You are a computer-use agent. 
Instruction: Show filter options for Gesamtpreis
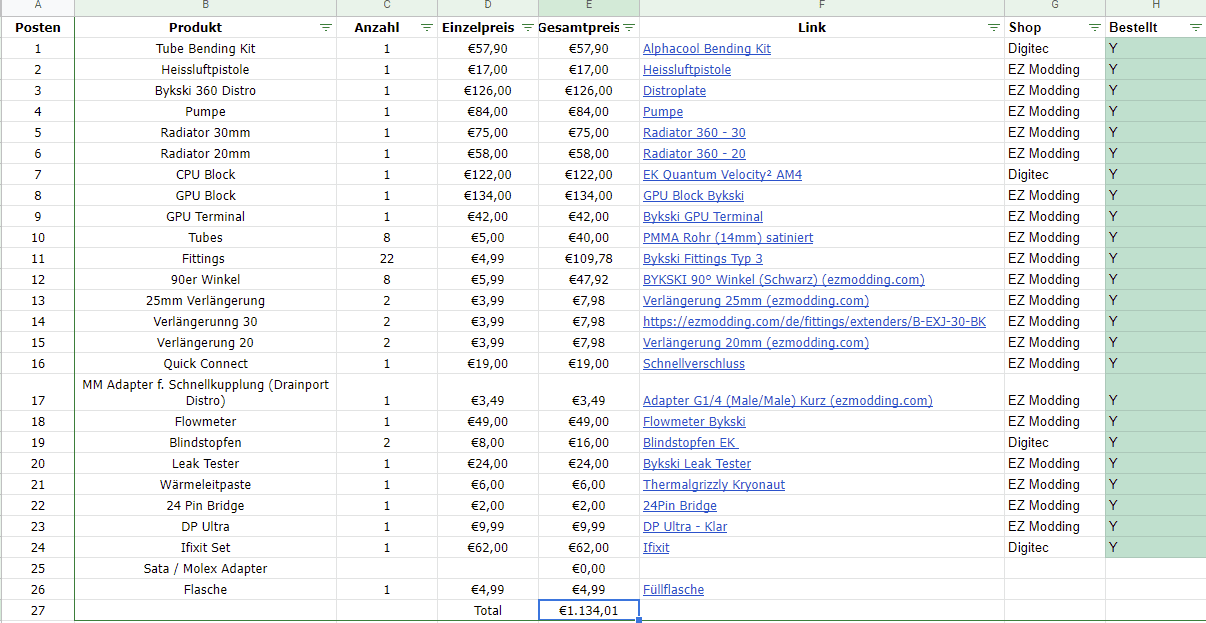click(629, 28)
